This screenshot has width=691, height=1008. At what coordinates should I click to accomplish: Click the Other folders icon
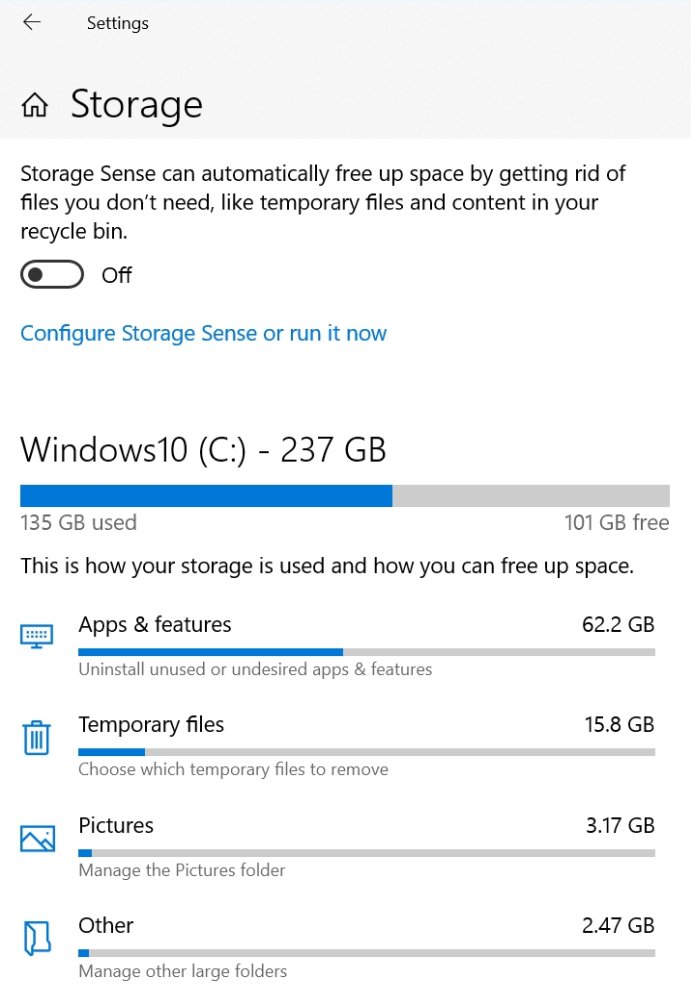(37, 939)
